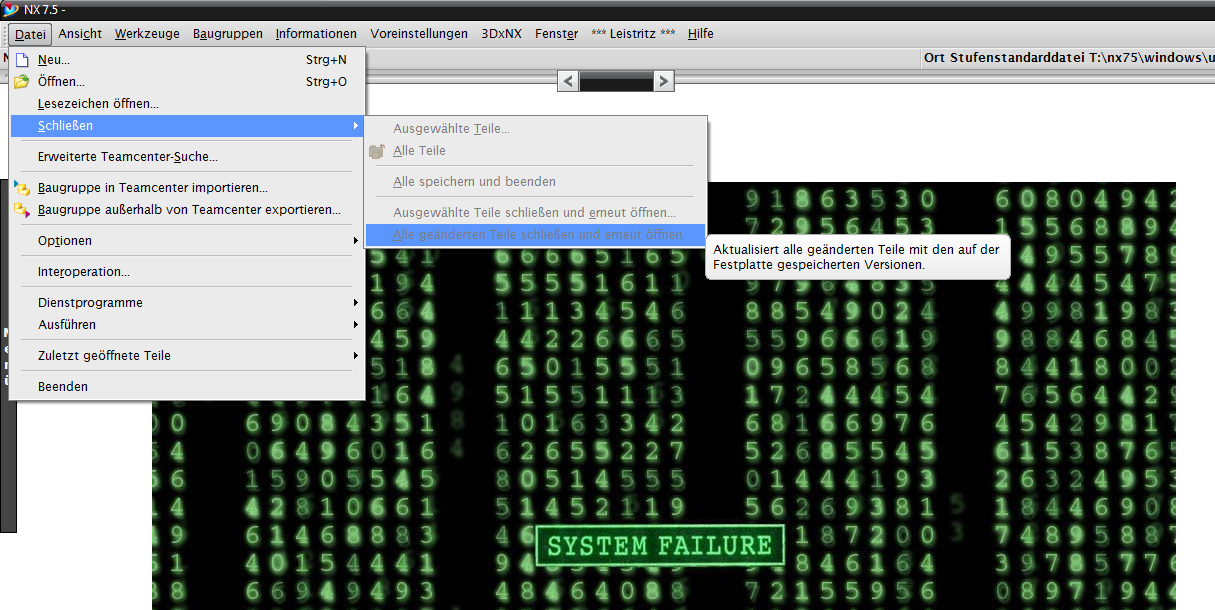1215x610 pixels.
Task: Click the dark scrollbar thumb between the arrows
Action: [616, 81]
